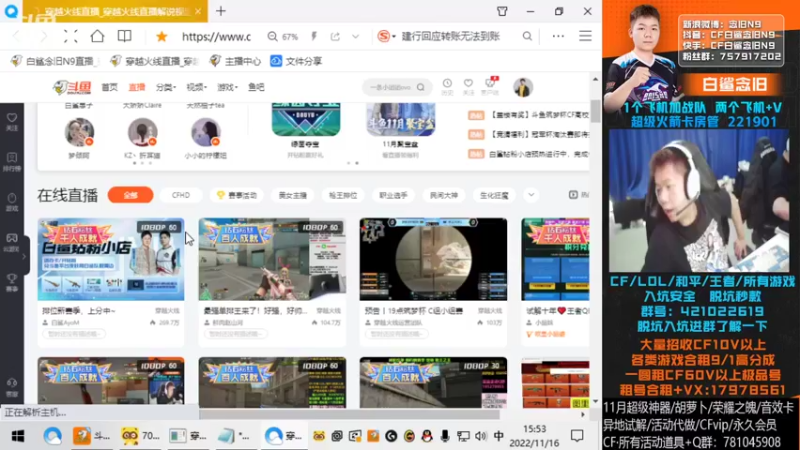Select the 全部 filter pill
Screen dimensions: 800x450
(131, 195)
